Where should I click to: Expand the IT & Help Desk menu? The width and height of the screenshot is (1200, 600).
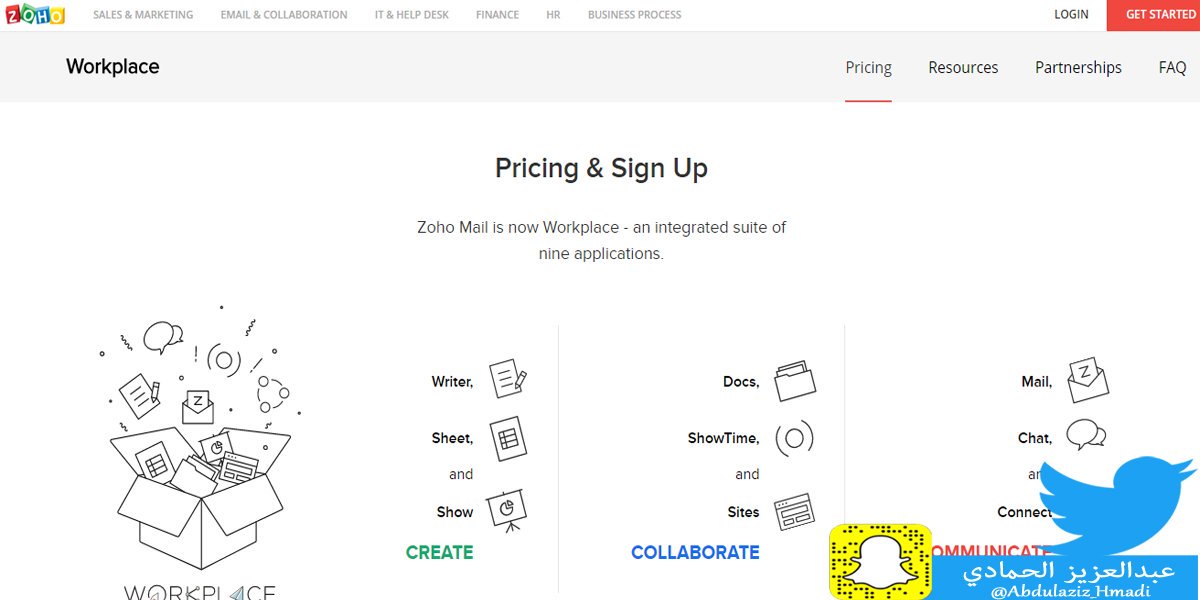(x=412, y=15)
